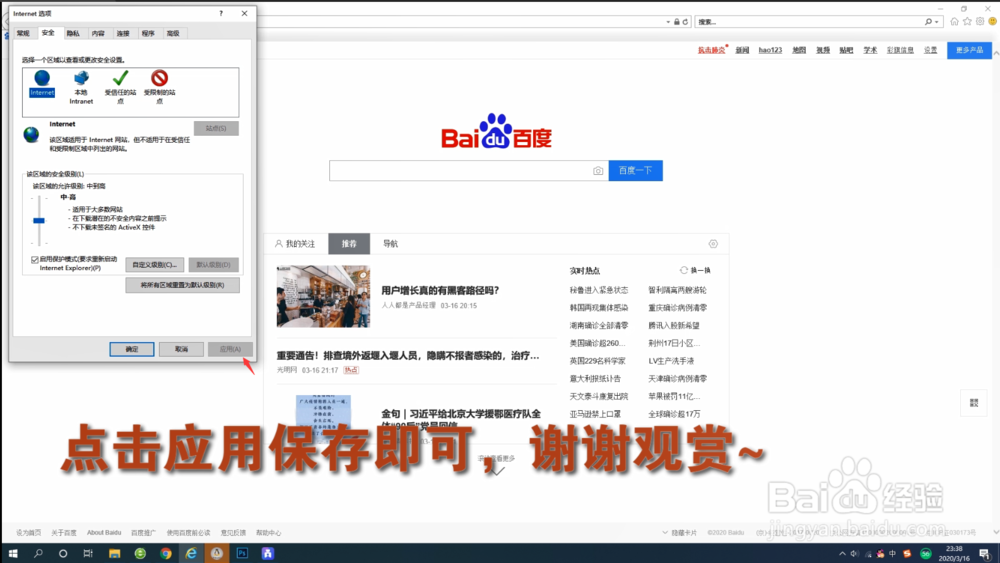Select the 推荐 tab on Baidu
The image size is (1000, 563).
pos(349,244)
